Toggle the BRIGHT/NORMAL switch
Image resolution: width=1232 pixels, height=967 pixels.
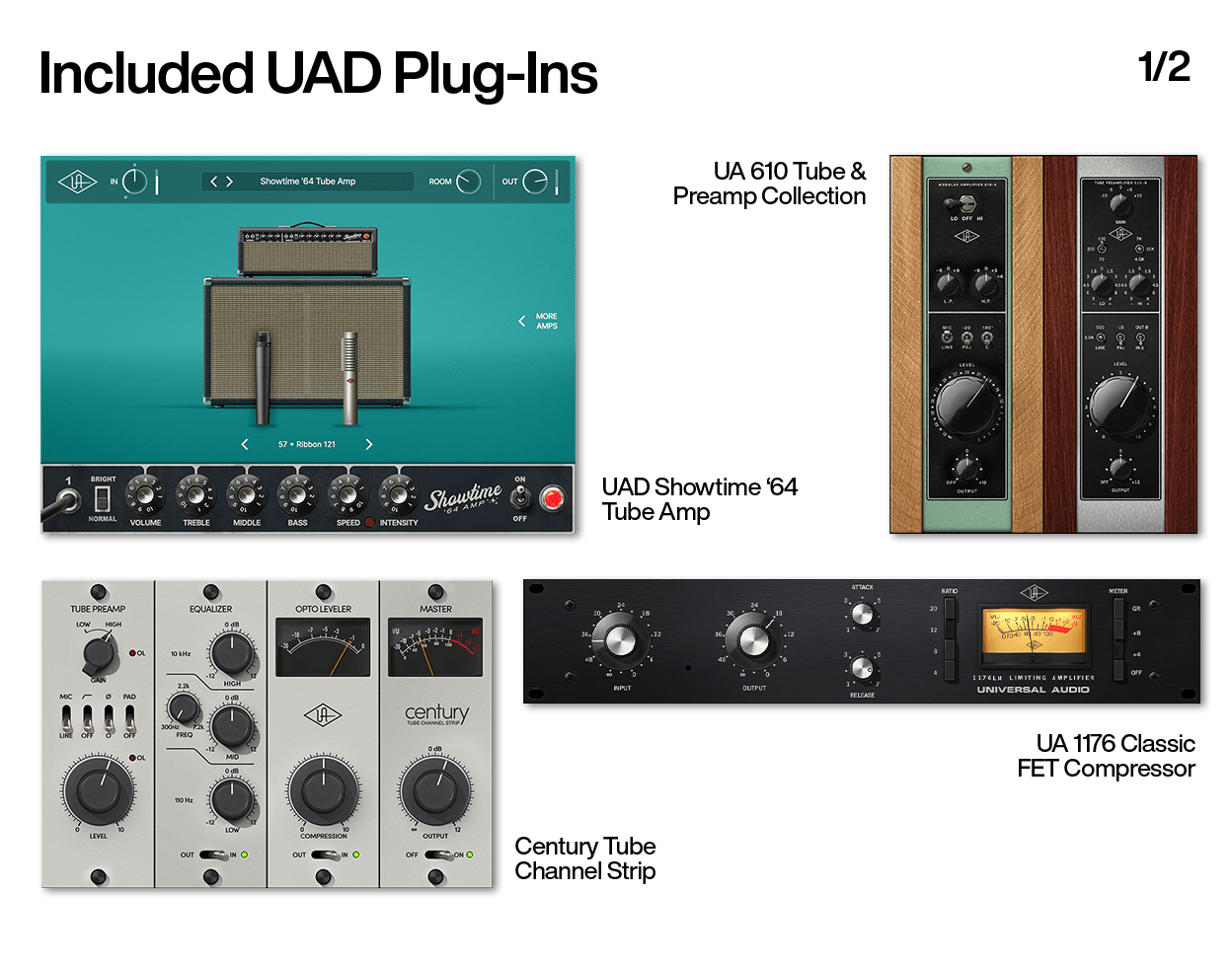click(102, 498)
